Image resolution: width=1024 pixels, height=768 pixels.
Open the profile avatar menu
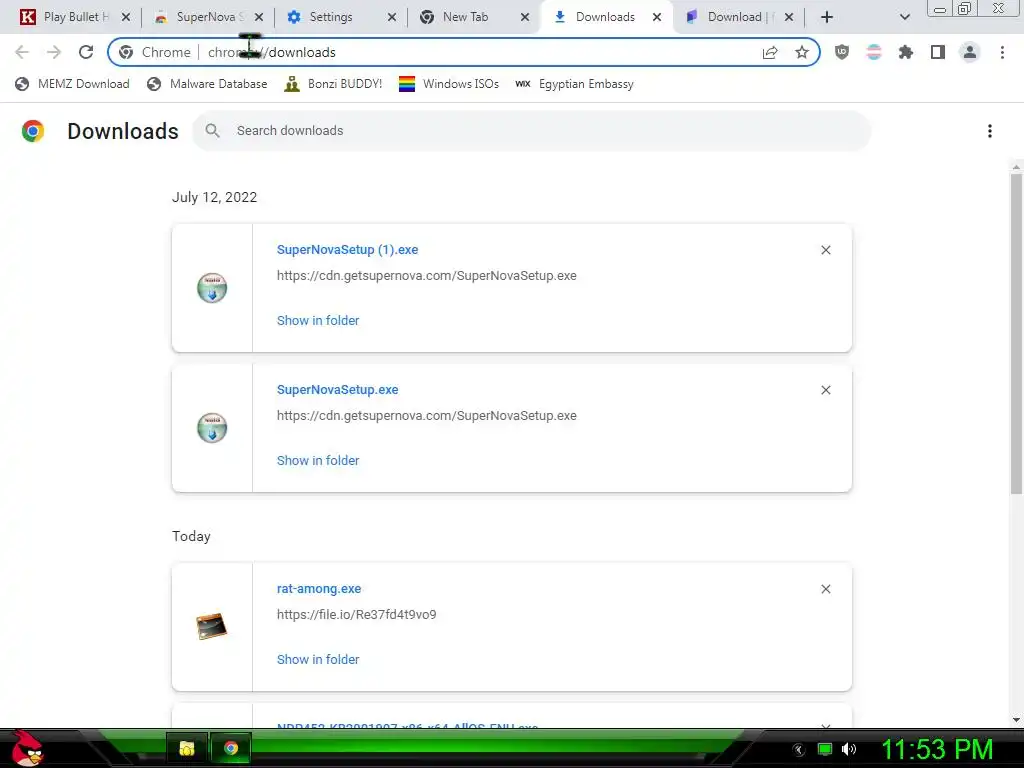point(970,52)
